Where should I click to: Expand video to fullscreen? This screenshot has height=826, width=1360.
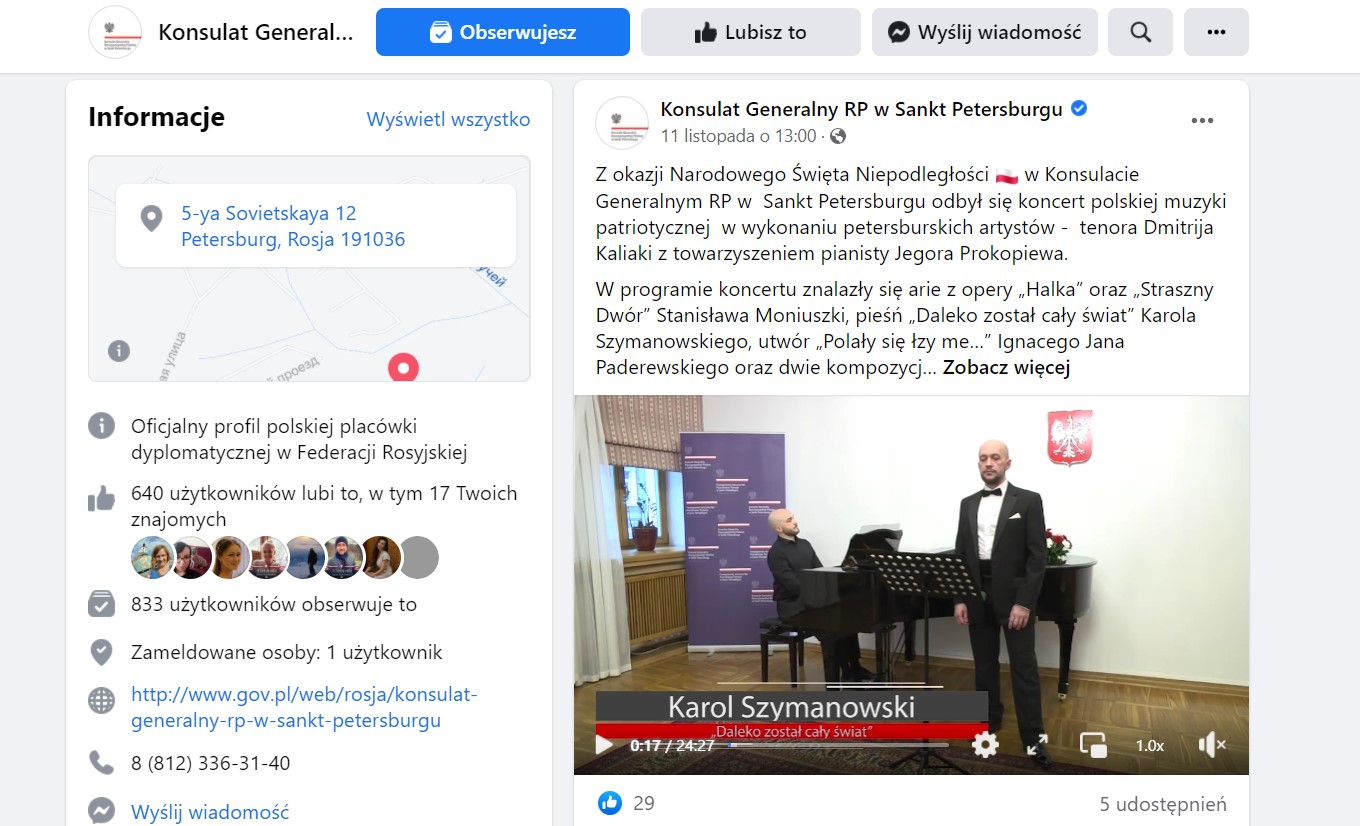(x=1037, y=745)
